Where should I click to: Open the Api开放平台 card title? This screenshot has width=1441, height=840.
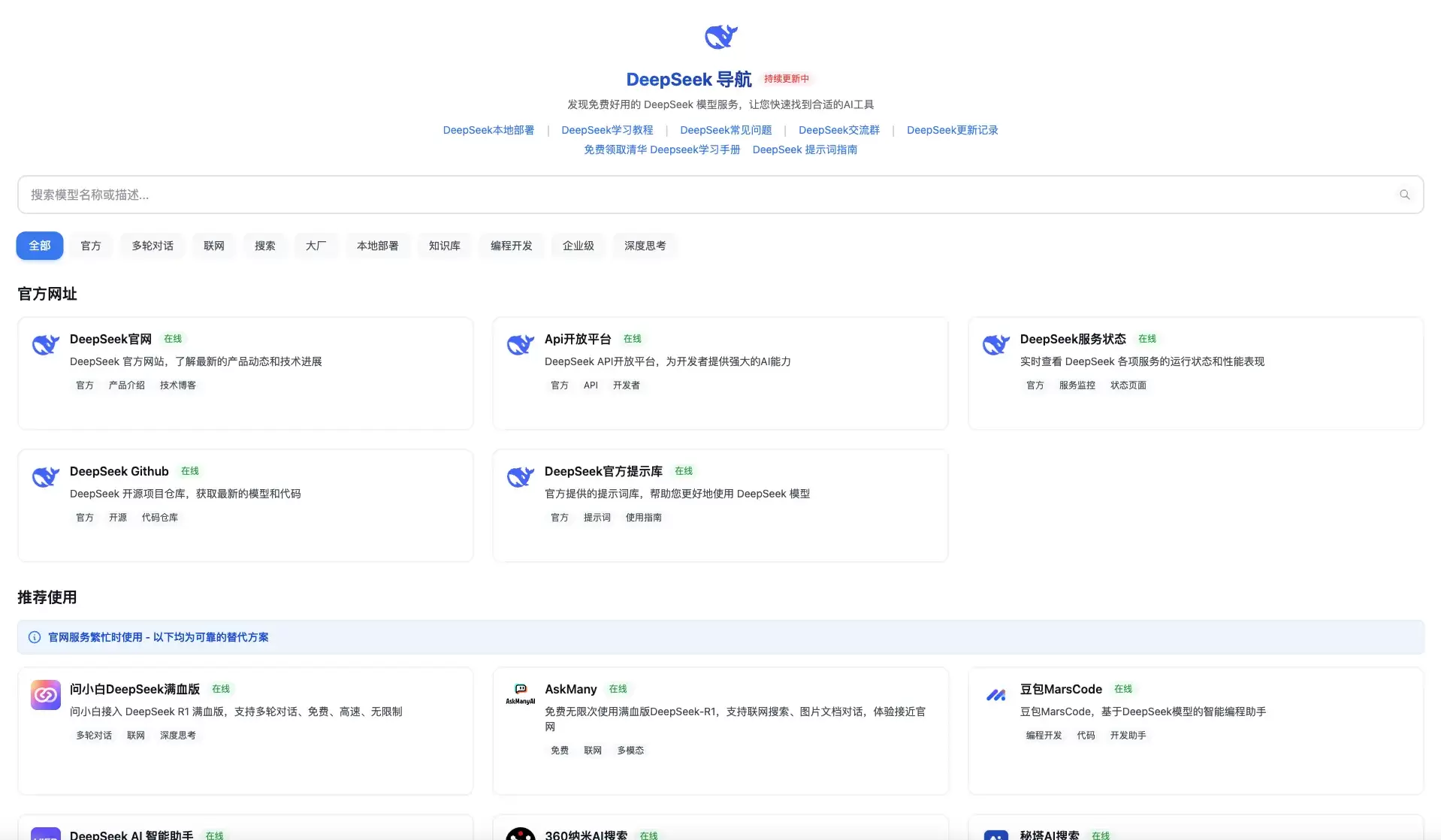coord(578,339)
